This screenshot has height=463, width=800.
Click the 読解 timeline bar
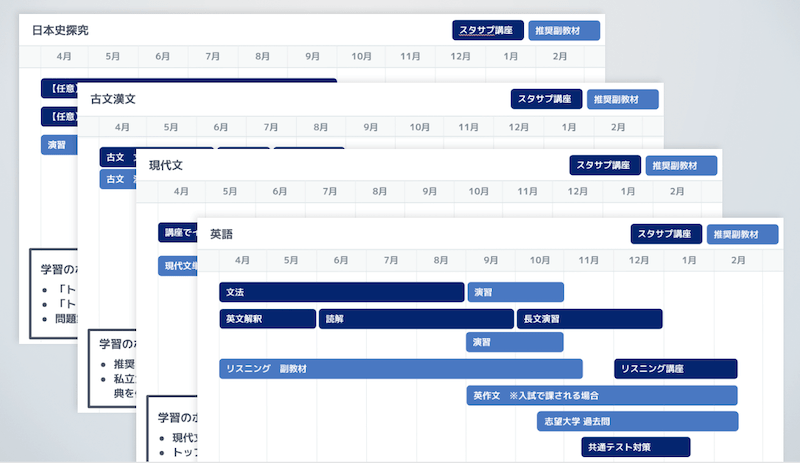coord(417,319)
